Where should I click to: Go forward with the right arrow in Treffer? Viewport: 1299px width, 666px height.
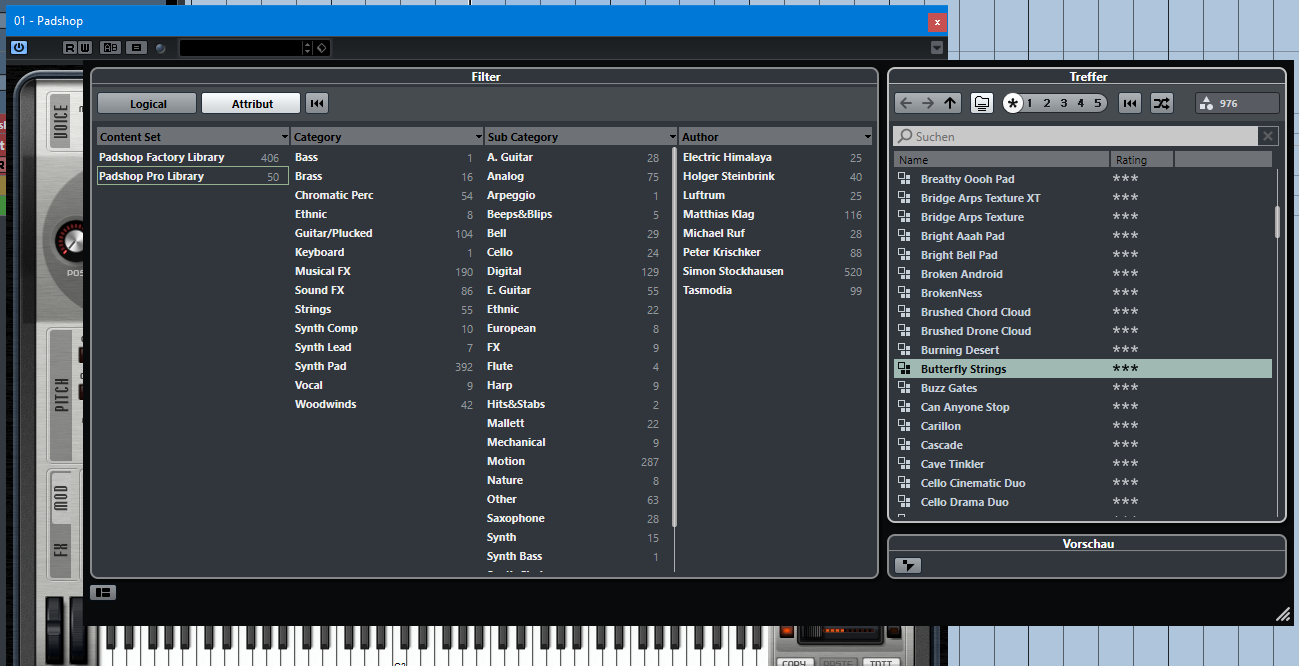(x=928, y=103)
